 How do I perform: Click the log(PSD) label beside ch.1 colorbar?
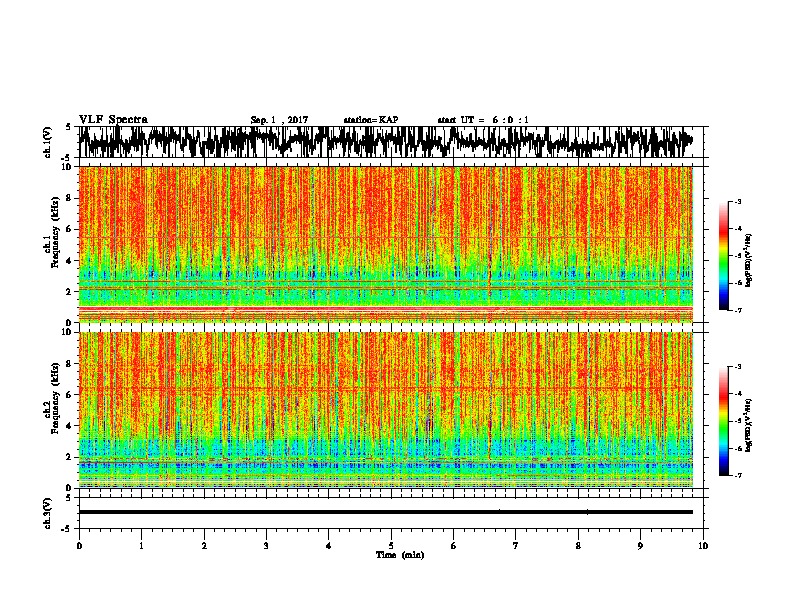coord(748,260)
